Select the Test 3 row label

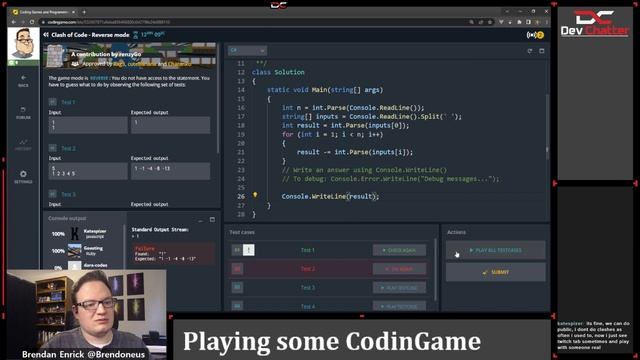308,288
